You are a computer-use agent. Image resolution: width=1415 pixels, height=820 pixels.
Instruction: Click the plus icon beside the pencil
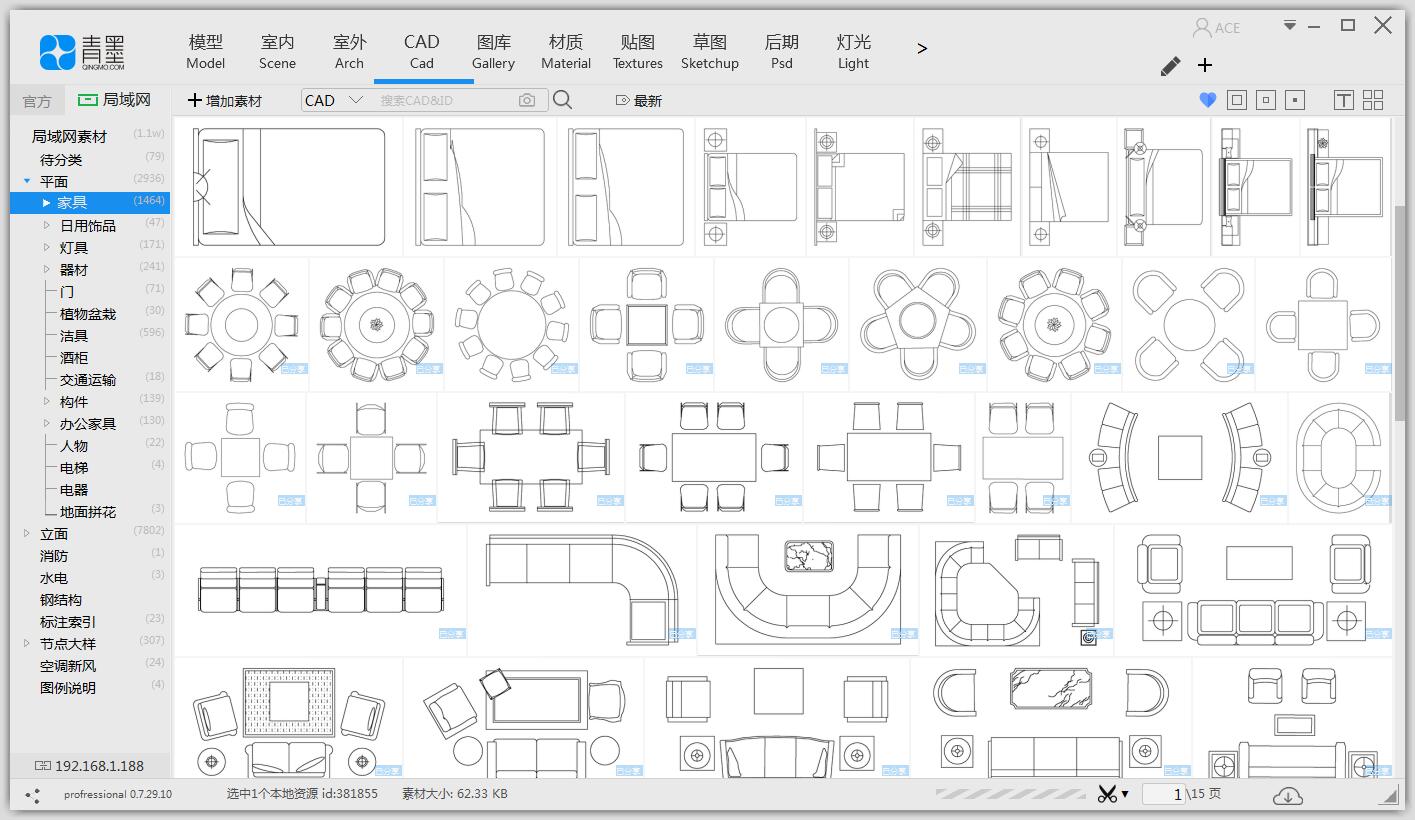point(1205,65)
